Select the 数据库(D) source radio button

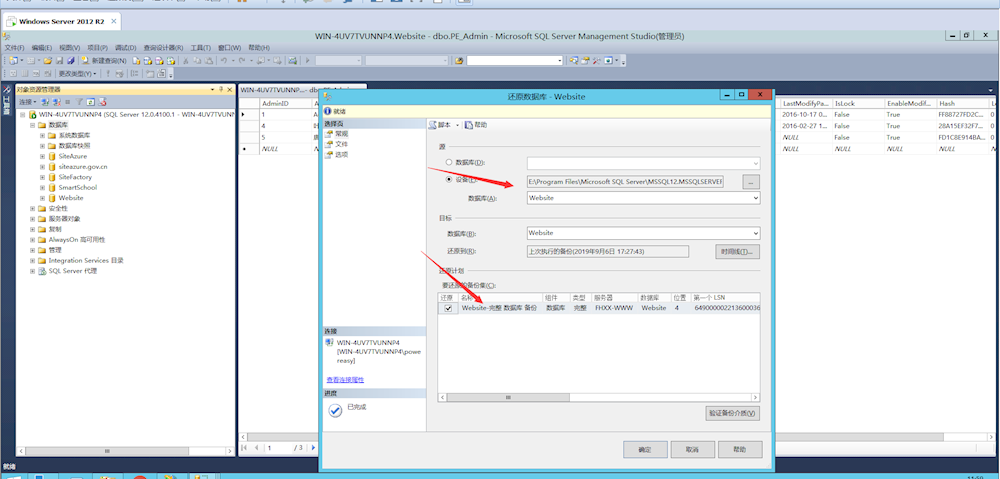tap(448, 162)
